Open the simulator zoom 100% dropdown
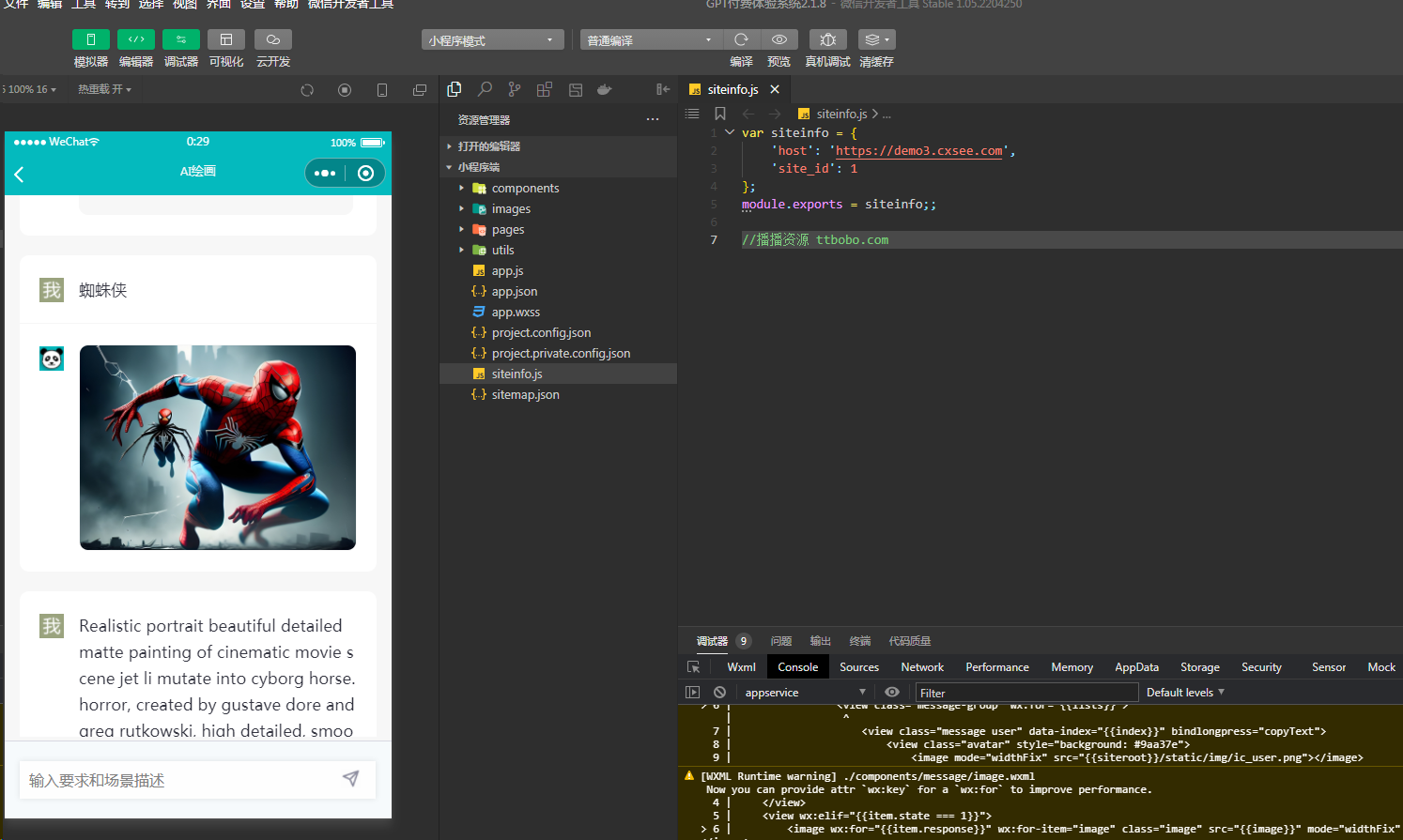Screen dimensions: 1403x840 [31, 89]
